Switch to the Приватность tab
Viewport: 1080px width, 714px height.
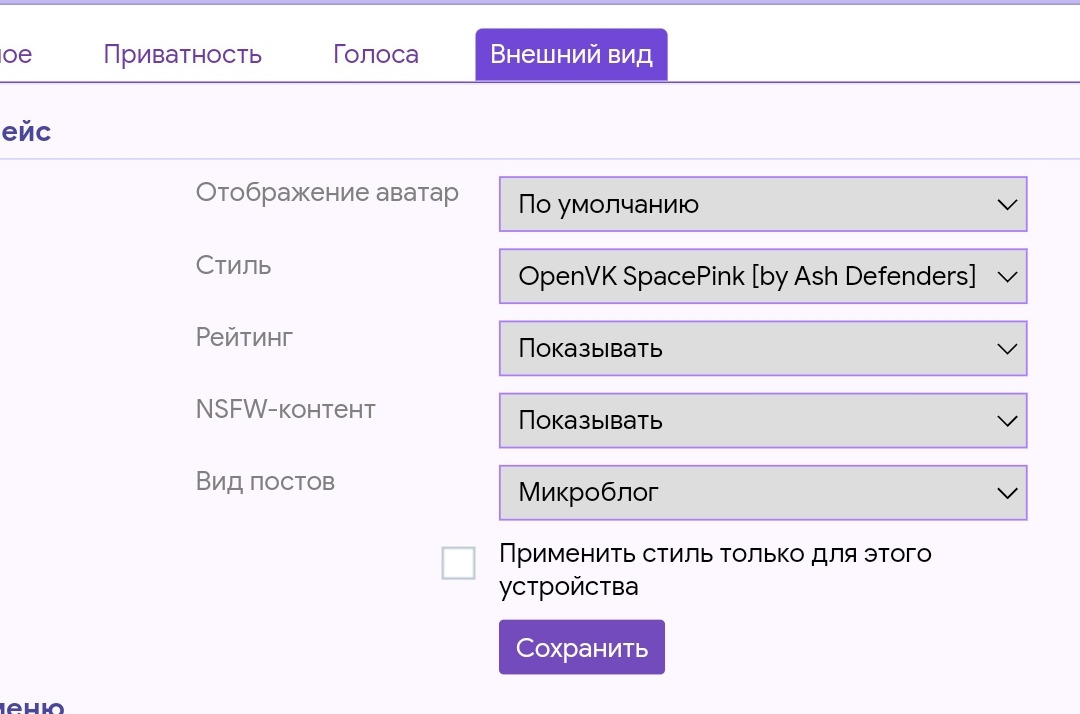[182, 54]
